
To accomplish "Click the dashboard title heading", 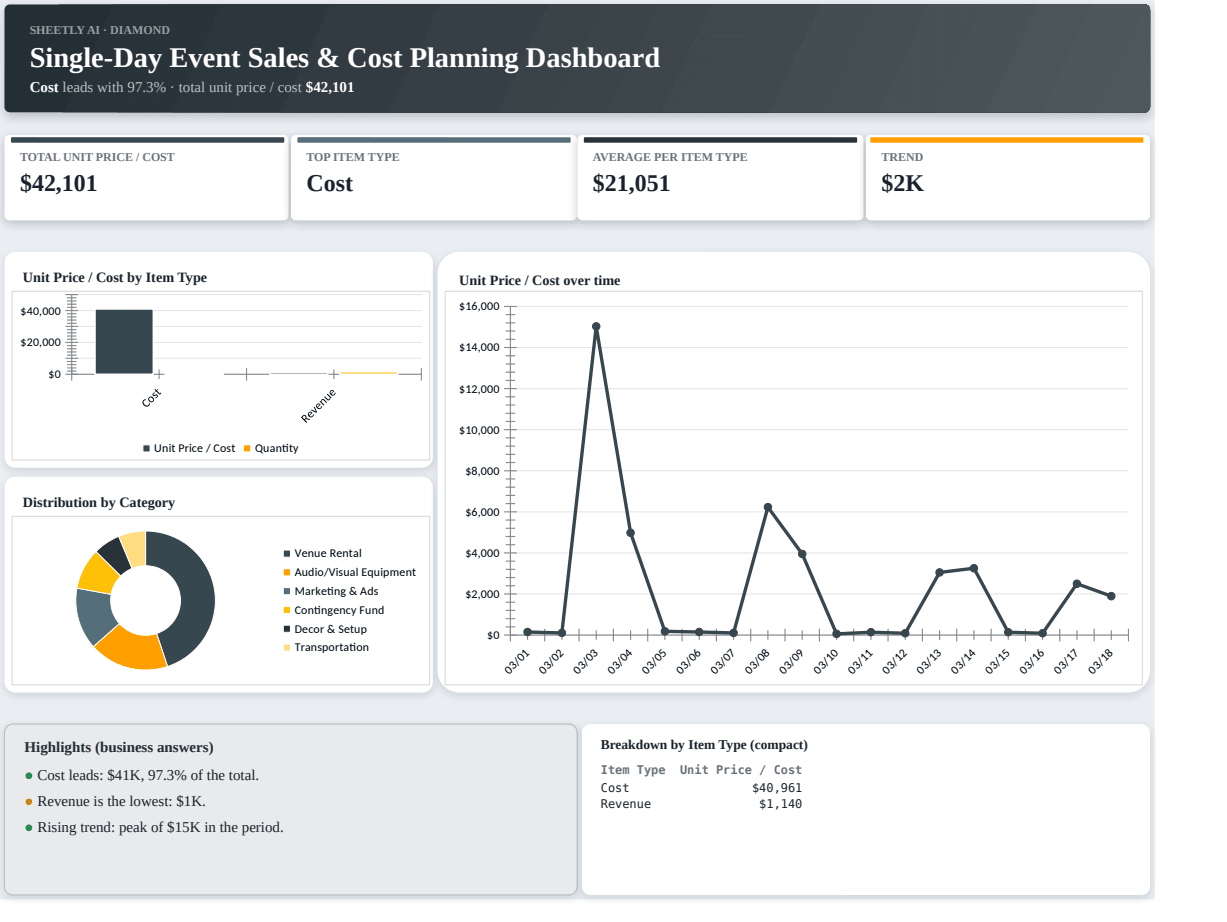I will point(345,58).
